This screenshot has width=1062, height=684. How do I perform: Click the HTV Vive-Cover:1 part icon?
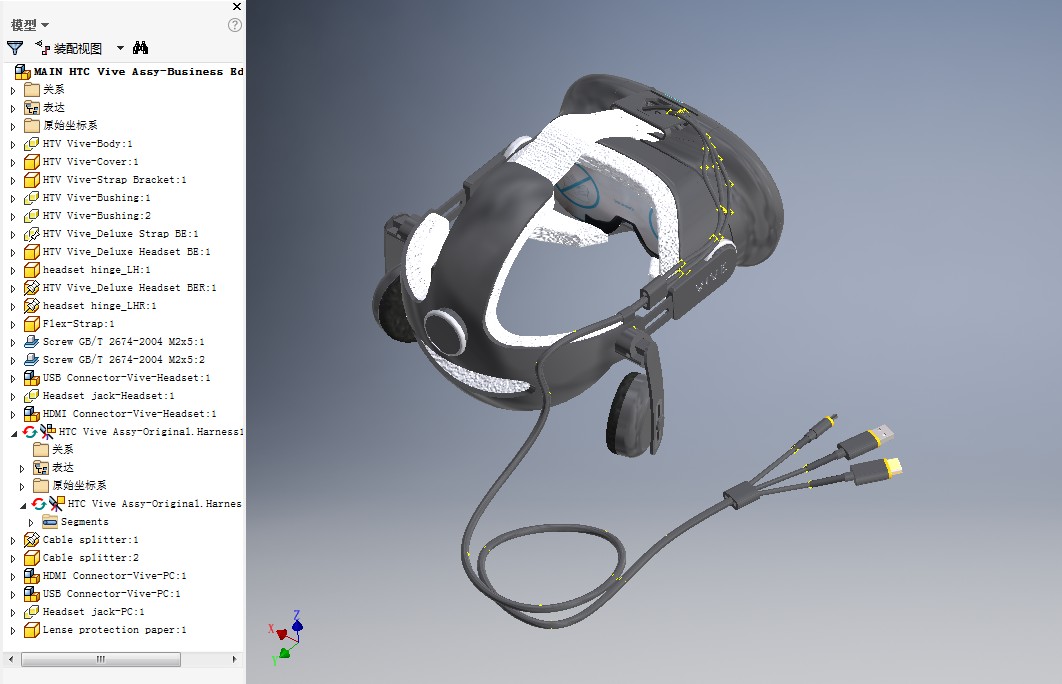click(31, 162)
